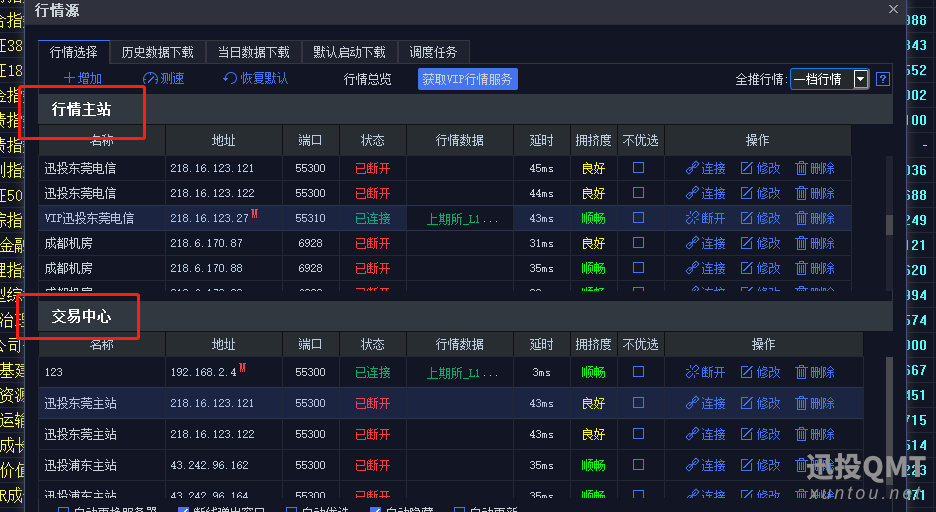Image resolution: width=936 pixels, height=512 pixels.
Task: Delete the 迅投东莞主站 218.16.123.121 entry
Action: click(x=815, y=403)
